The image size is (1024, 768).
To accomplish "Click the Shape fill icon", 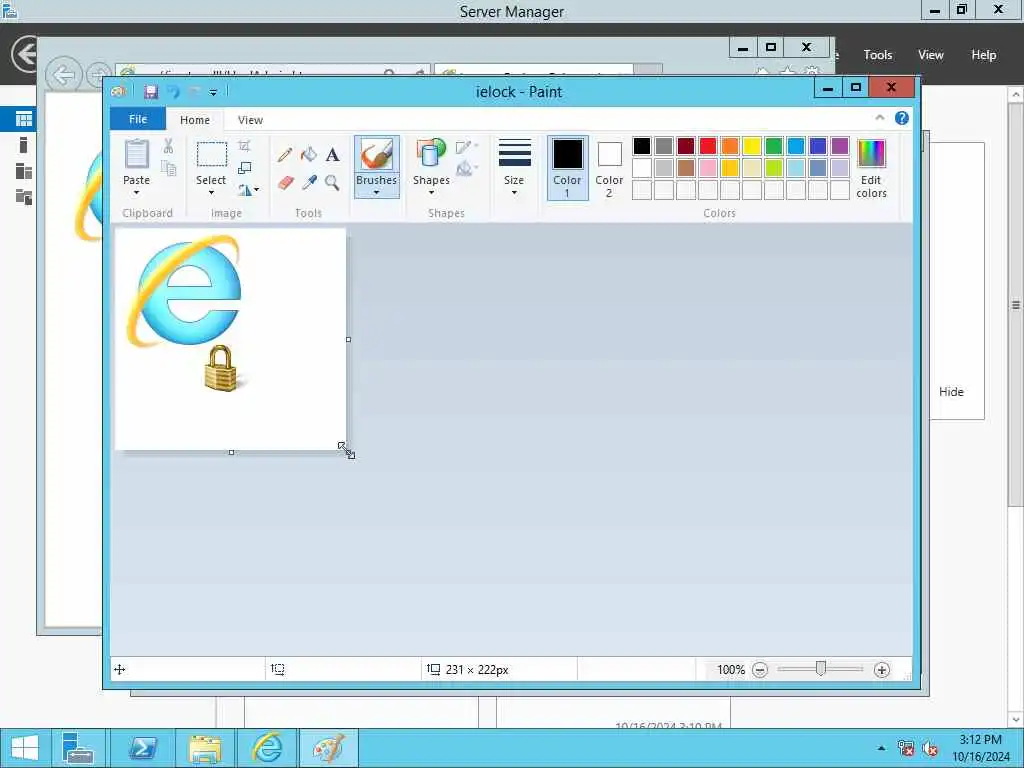I will click(x=466, y=169).
